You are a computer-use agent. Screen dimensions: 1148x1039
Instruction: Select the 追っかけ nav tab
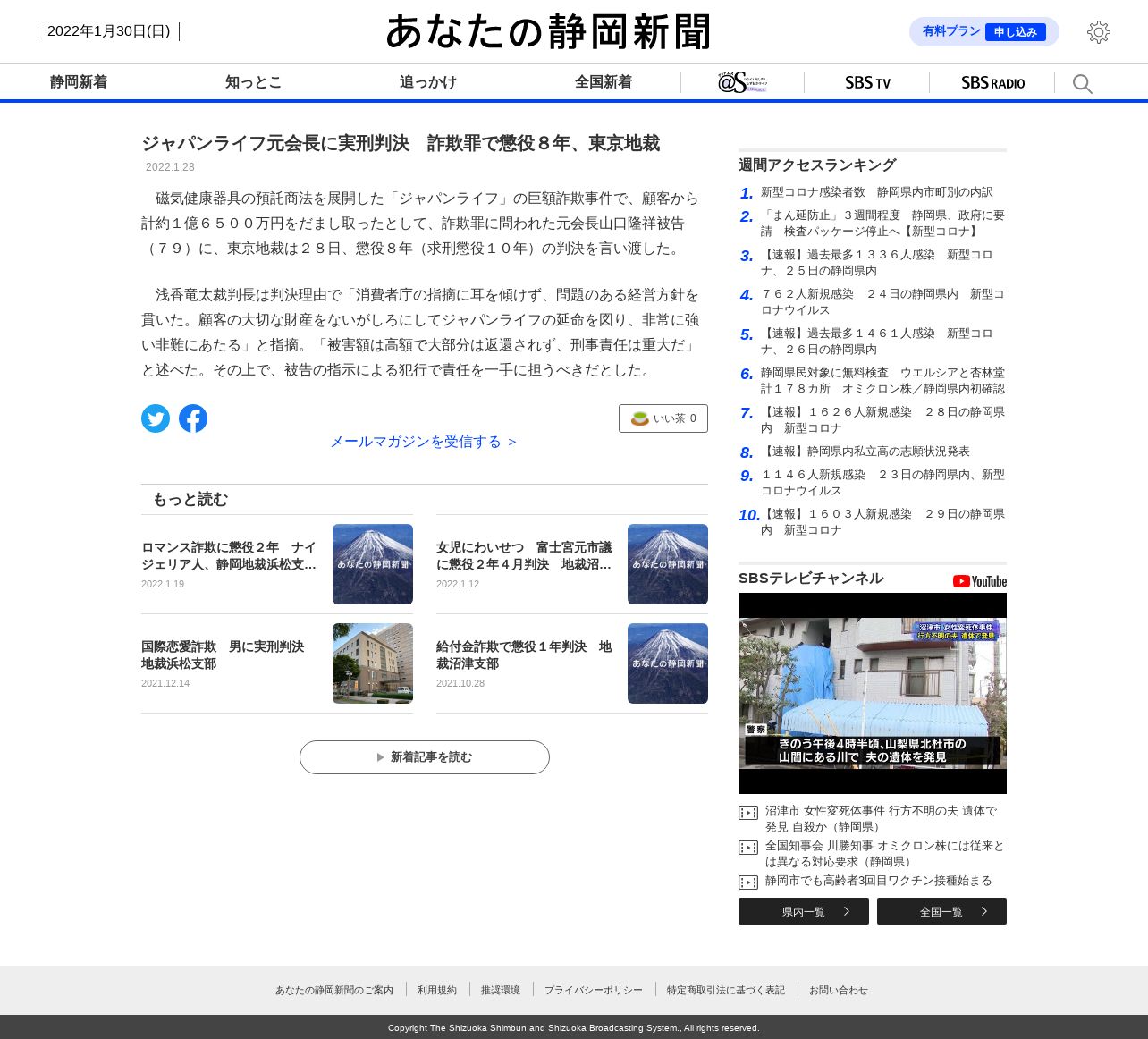(428, 82)
